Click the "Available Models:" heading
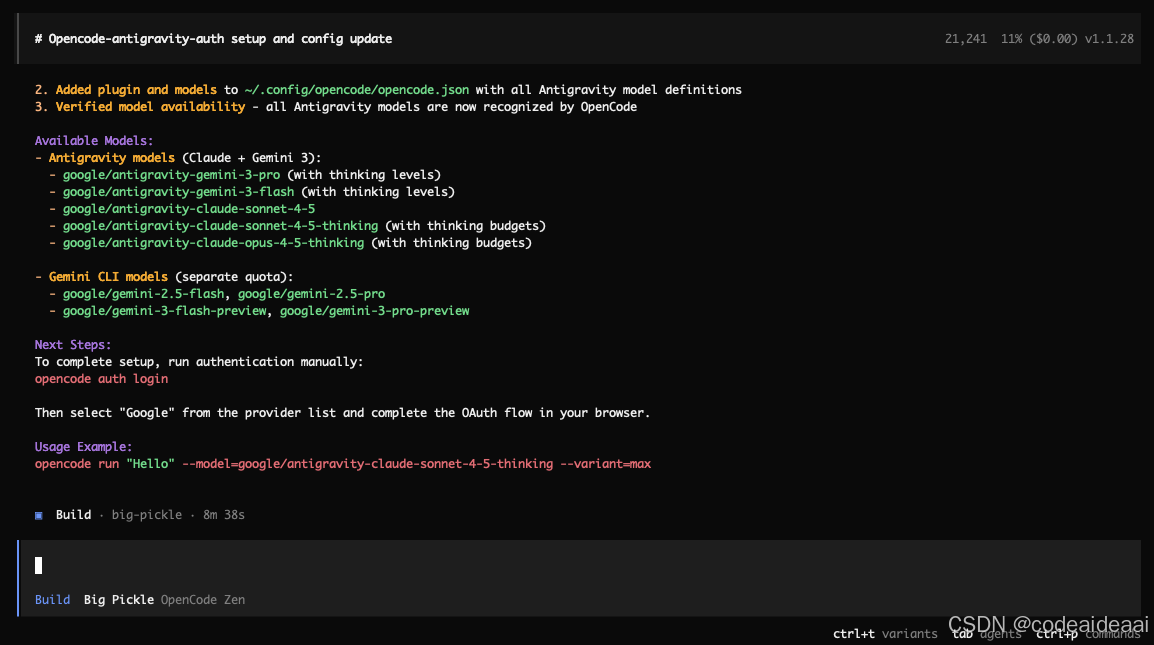This screenshot has height=645, width=1154. coord(94,141)
